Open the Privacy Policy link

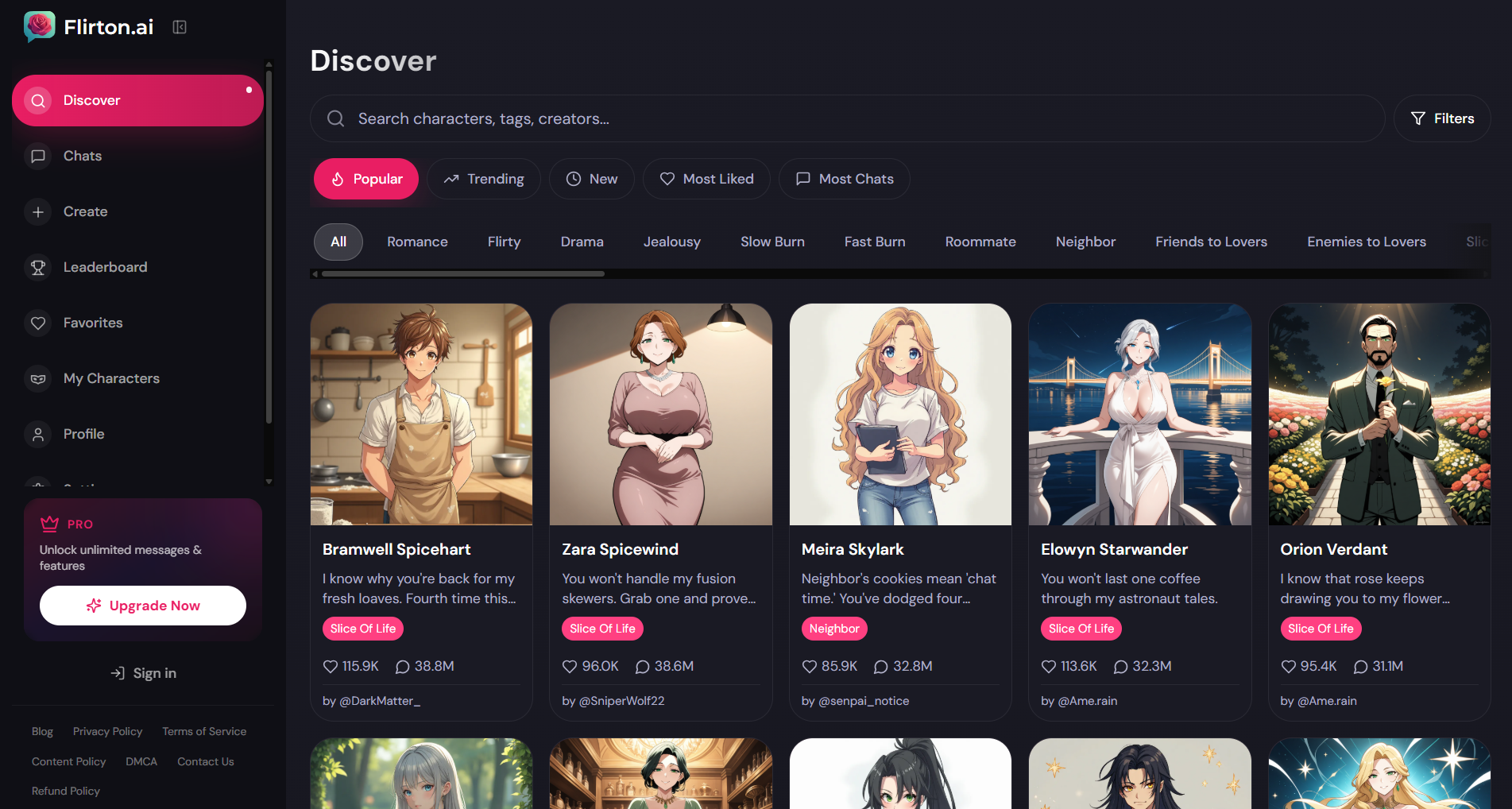point(107,731)
